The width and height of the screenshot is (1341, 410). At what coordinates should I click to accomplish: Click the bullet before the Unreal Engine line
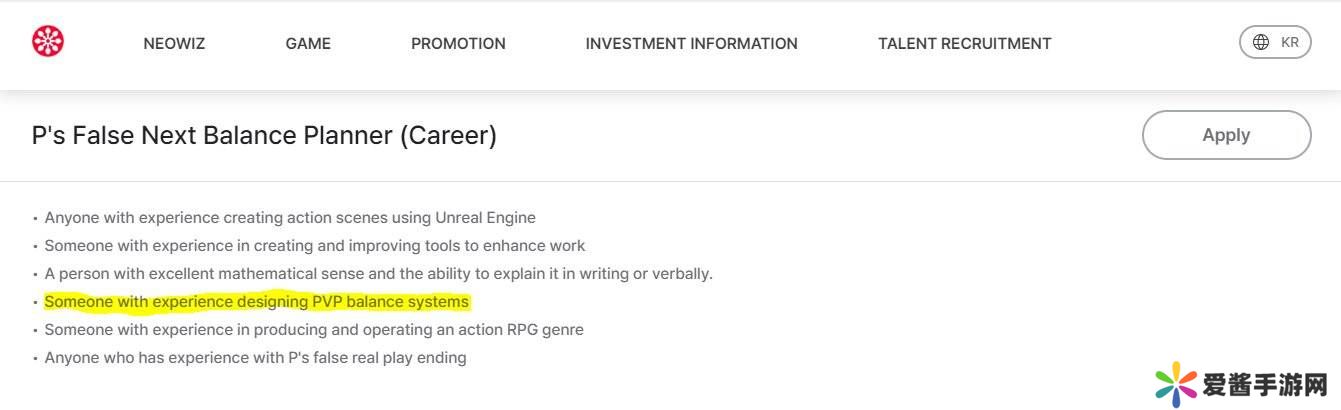[35, 218]
